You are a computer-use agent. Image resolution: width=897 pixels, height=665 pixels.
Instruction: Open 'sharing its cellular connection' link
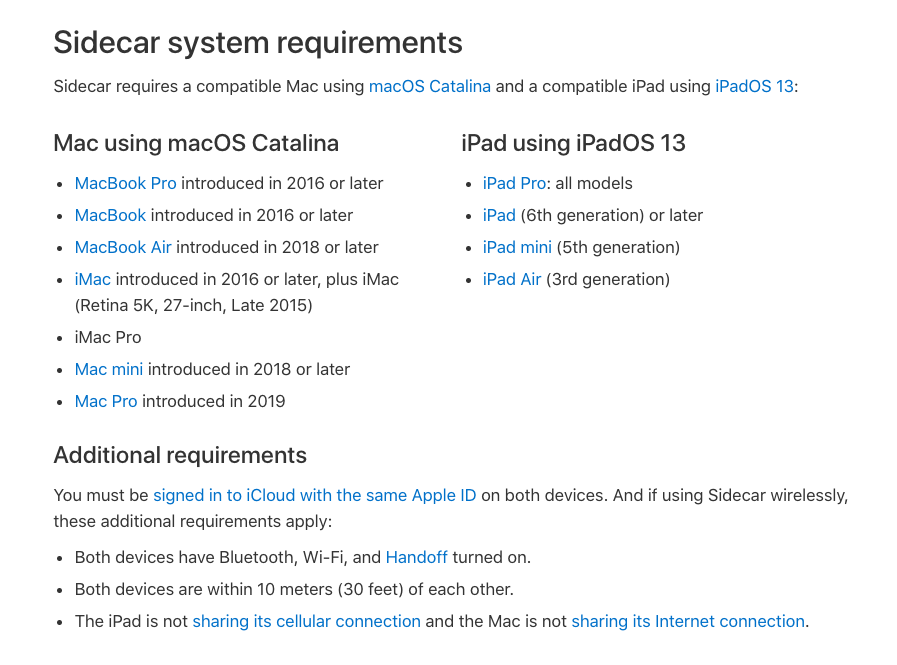(306, 621)
